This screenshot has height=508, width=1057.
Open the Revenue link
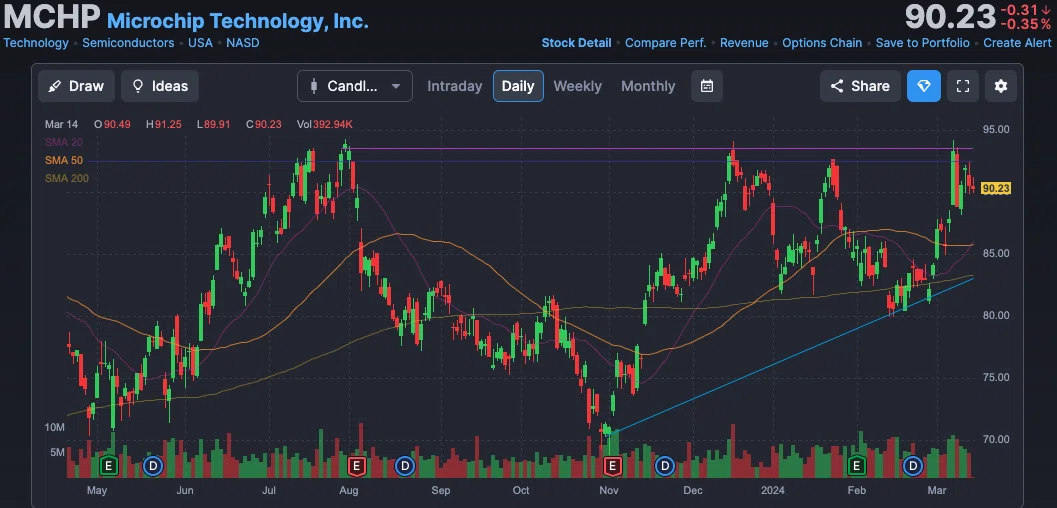point(744,42)
